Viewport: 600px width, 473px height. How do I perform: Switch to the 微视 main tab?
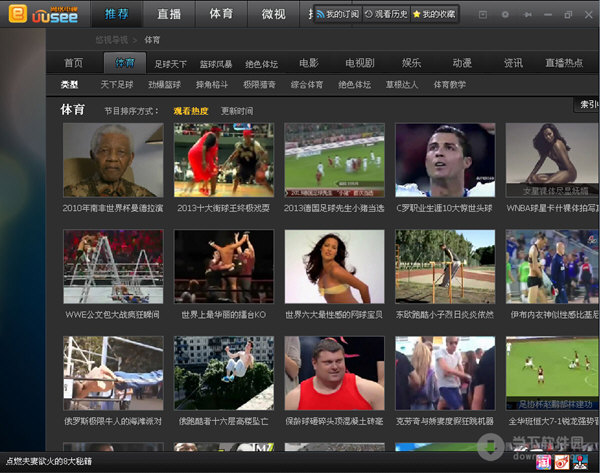273,14
